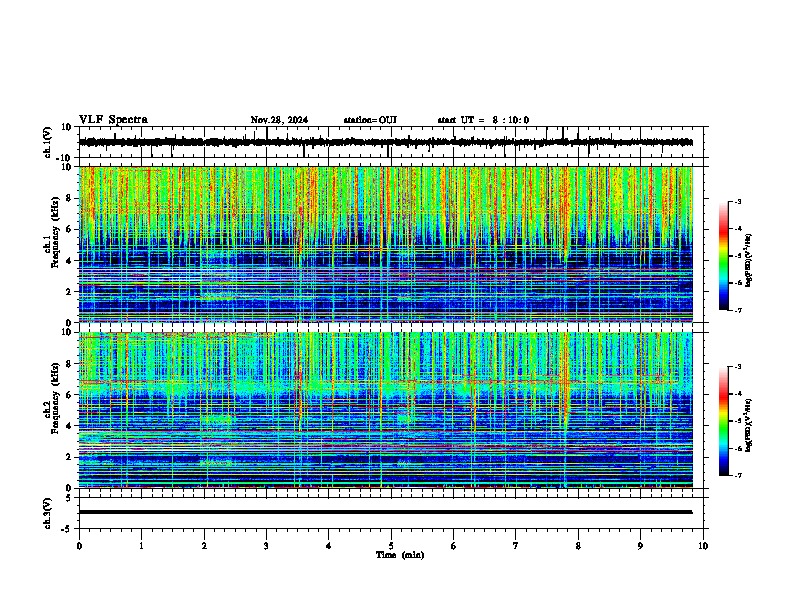The height and width of the screenshot is (612, 792).
Task: Click the "-7" tick on ch.2 colorbar
Action: [738, 476]
